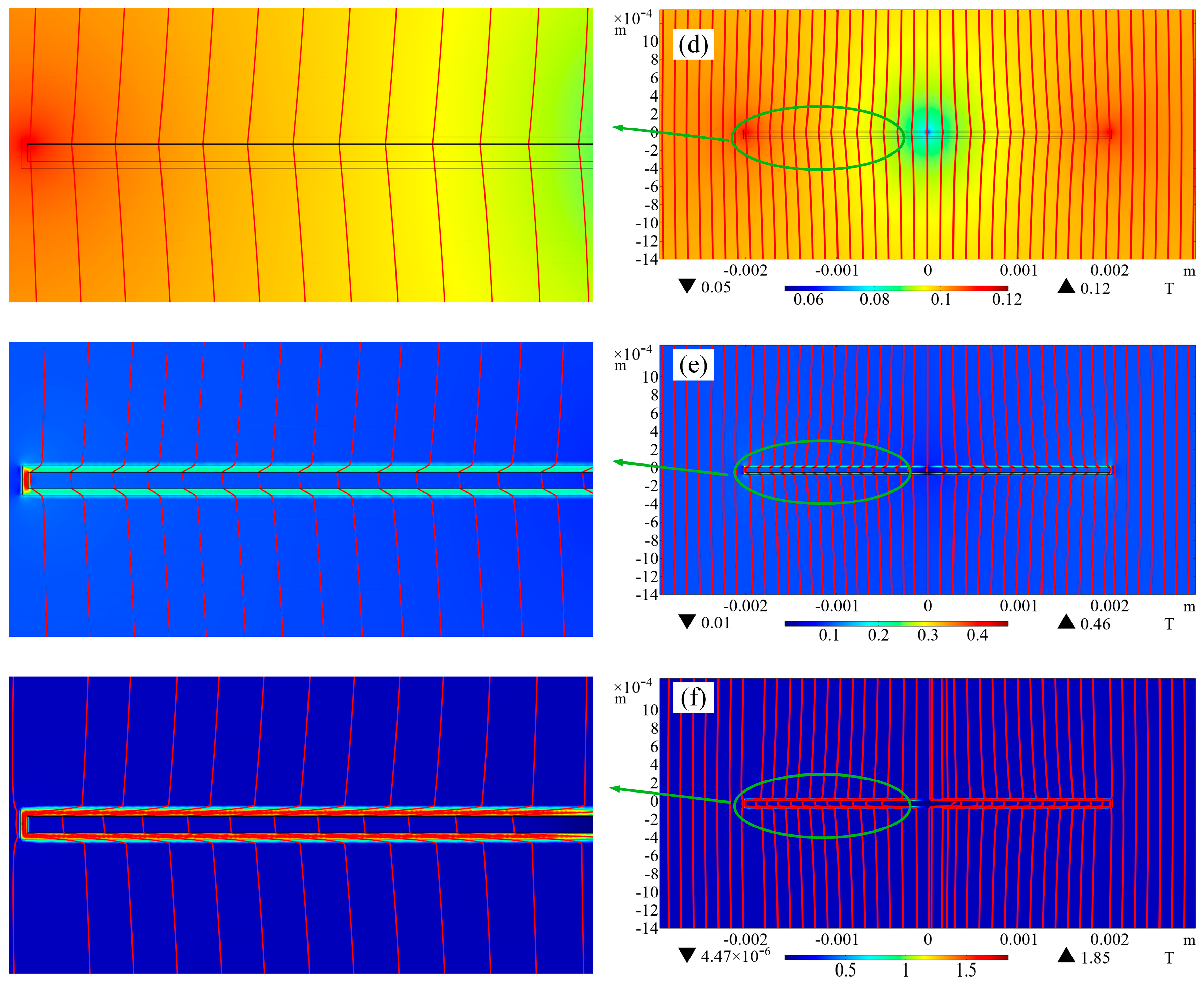Image resolution: width=1204 pixels, height=985 pixels.
Task: Select the (d) panel label
Action: 693,45
